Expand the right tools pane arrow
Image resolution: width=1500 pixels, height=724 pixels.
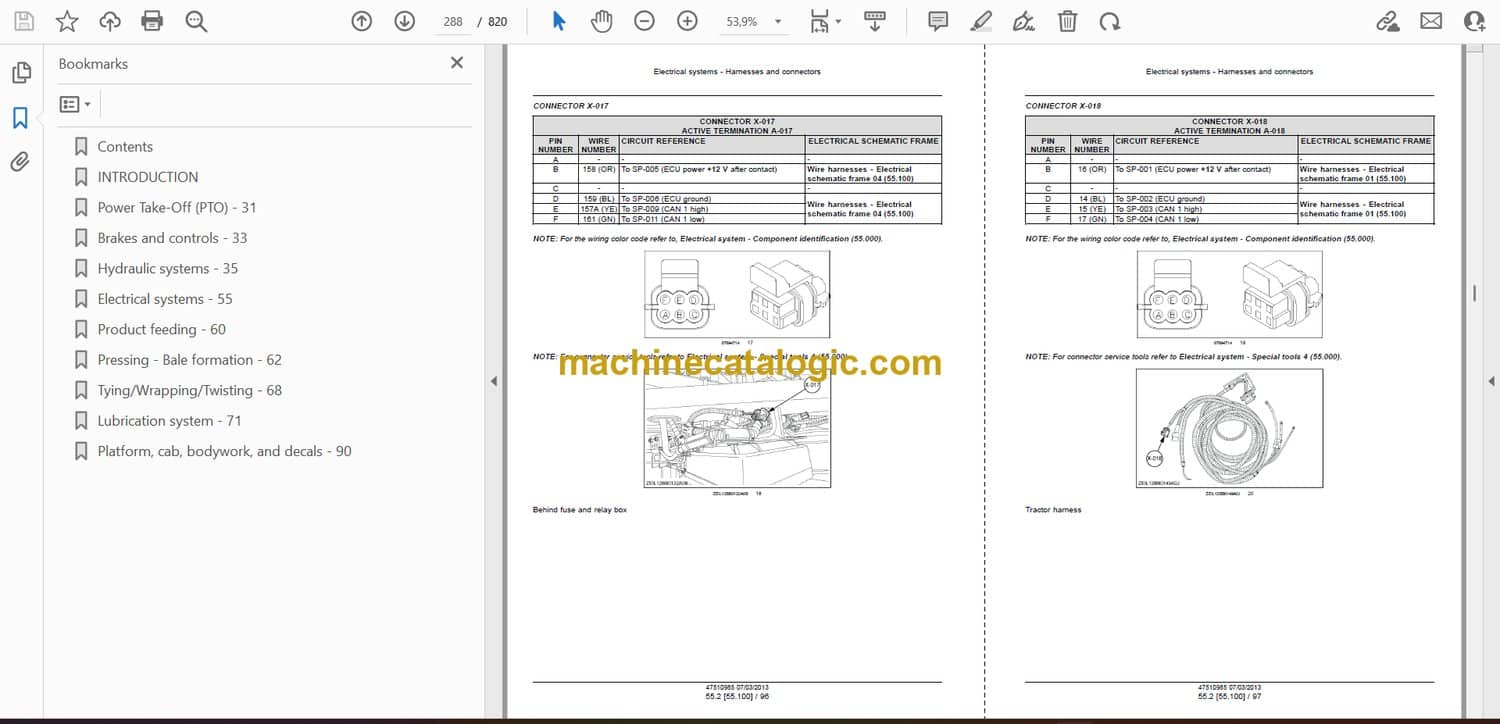point(1491,381)
